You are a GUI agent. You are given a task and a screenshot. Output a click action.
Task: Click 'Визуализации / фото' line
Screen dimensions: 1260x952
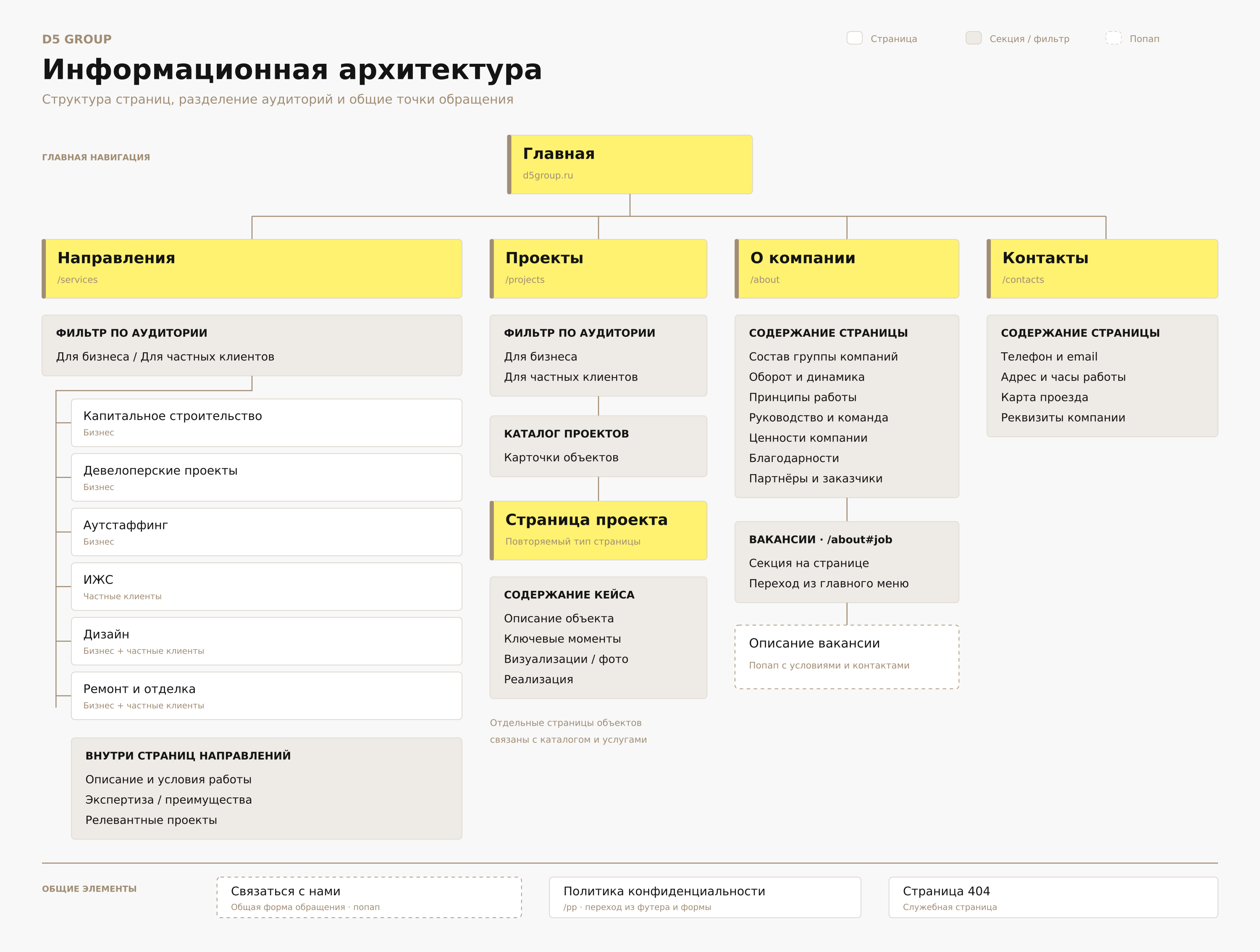[x=566, y=659]
